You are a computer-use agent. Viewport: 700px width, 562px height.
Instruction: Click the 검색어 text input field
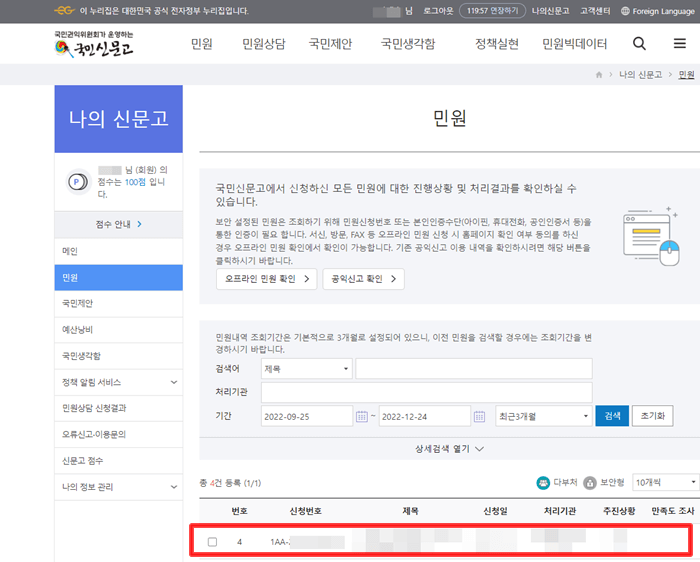[x=474, y=369]
